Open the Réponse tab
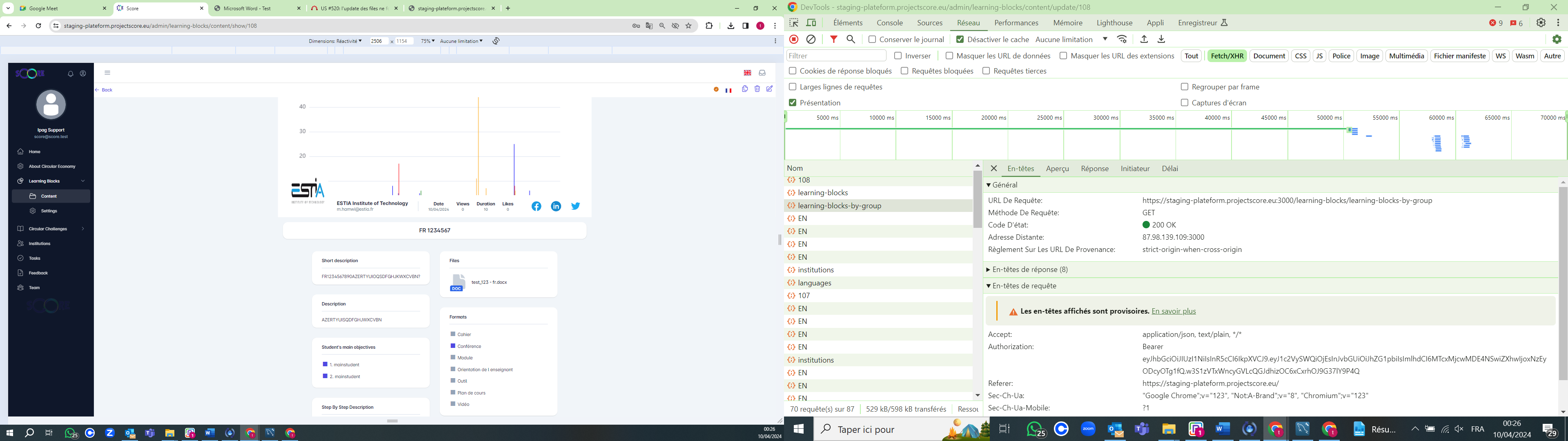The width and height of the screenshot is (1568, 441). 1094,169
